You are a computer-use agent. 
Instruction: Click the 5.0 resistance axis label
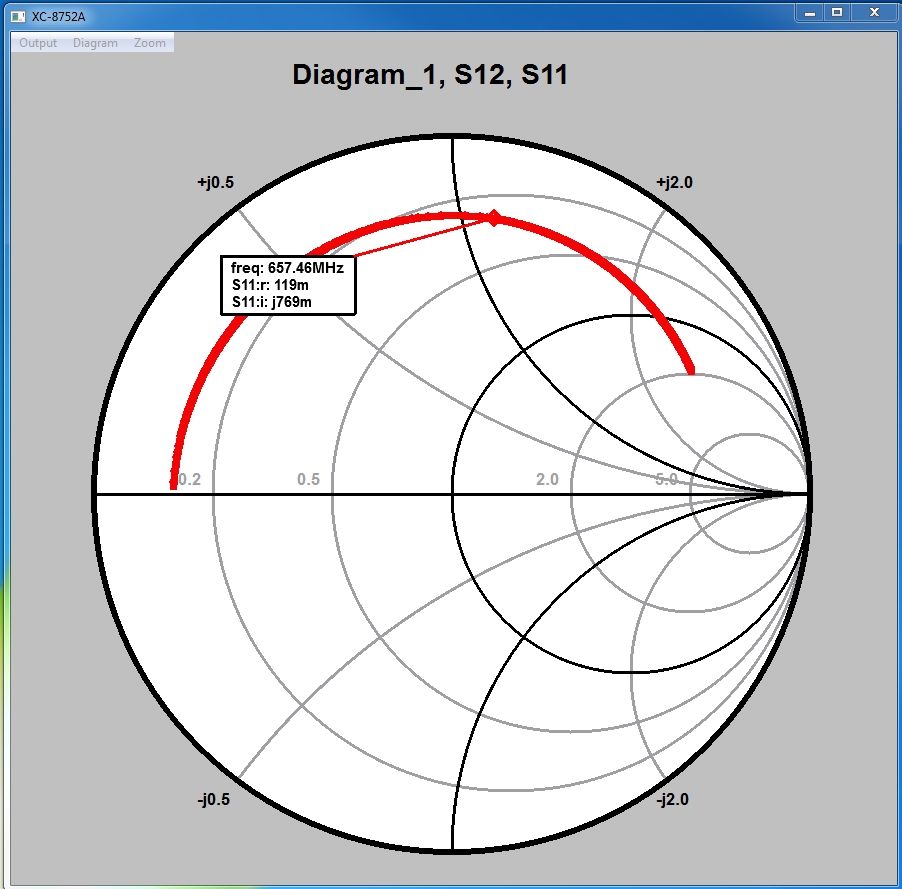coord(666,479)
